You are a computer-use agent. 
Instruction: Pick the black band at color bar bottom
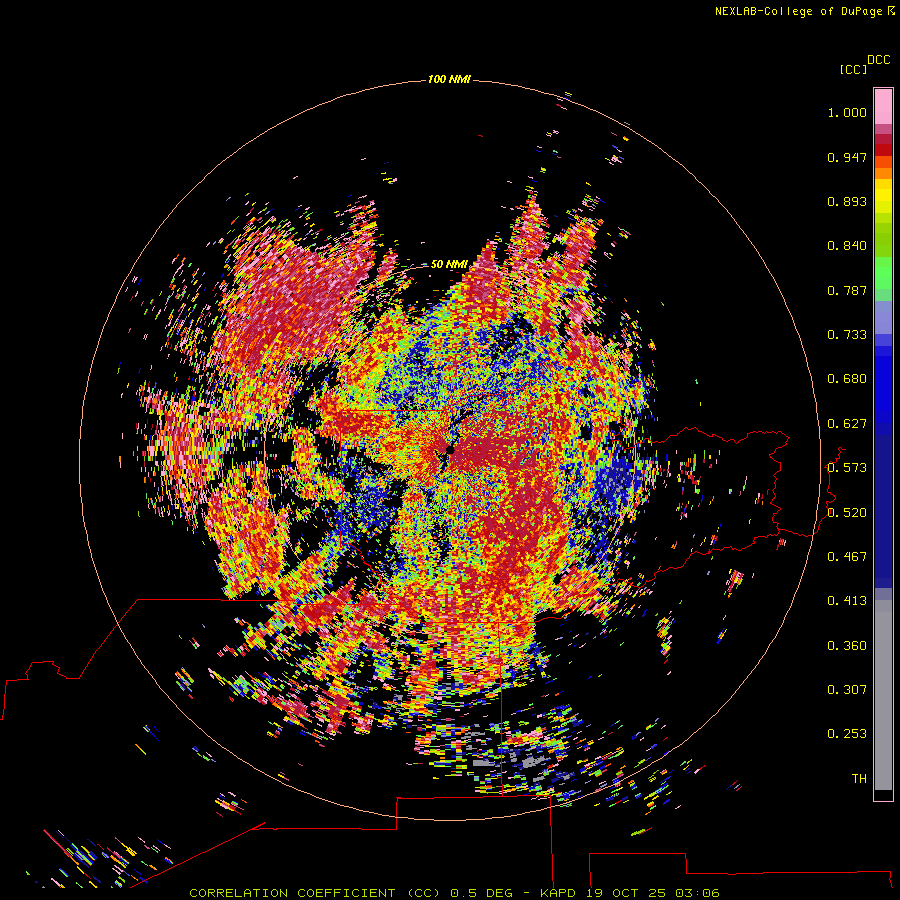coord(883,794)
